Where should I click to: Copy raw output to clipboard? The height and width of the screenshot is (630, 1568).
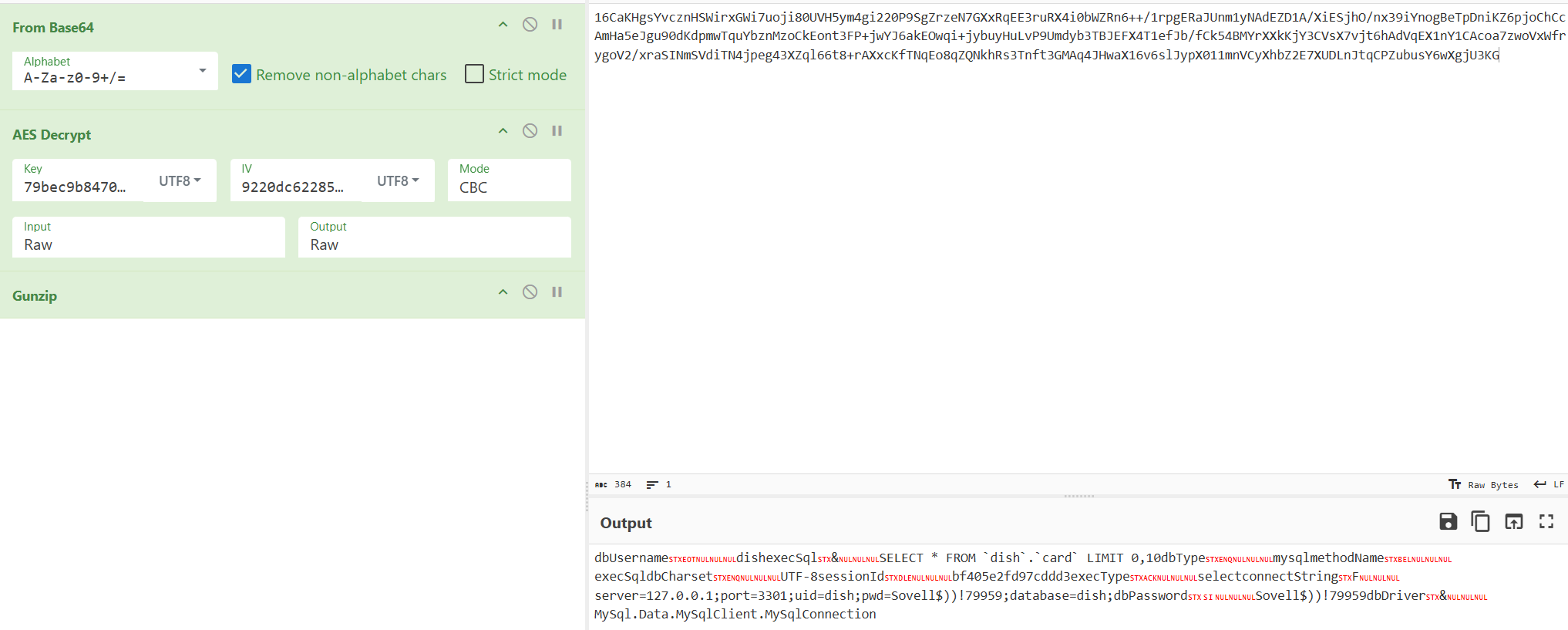pyautogui.click(x=1480, y=522)
